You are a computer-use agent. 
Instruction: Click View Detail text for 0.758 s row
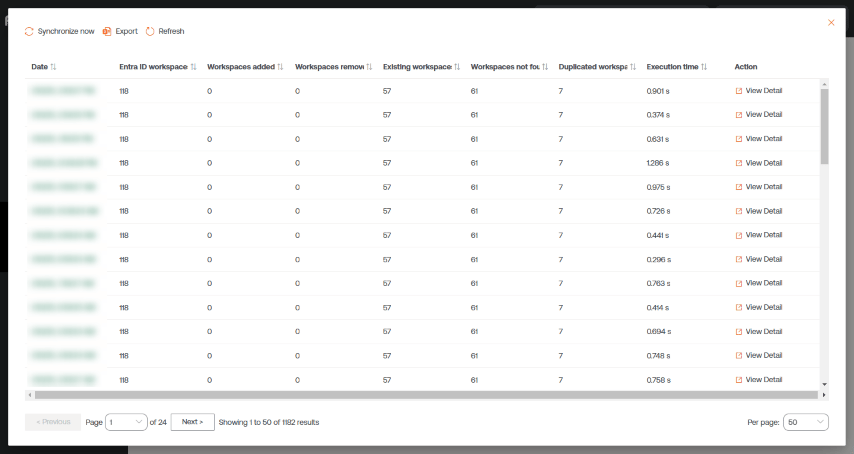[764, 379]
